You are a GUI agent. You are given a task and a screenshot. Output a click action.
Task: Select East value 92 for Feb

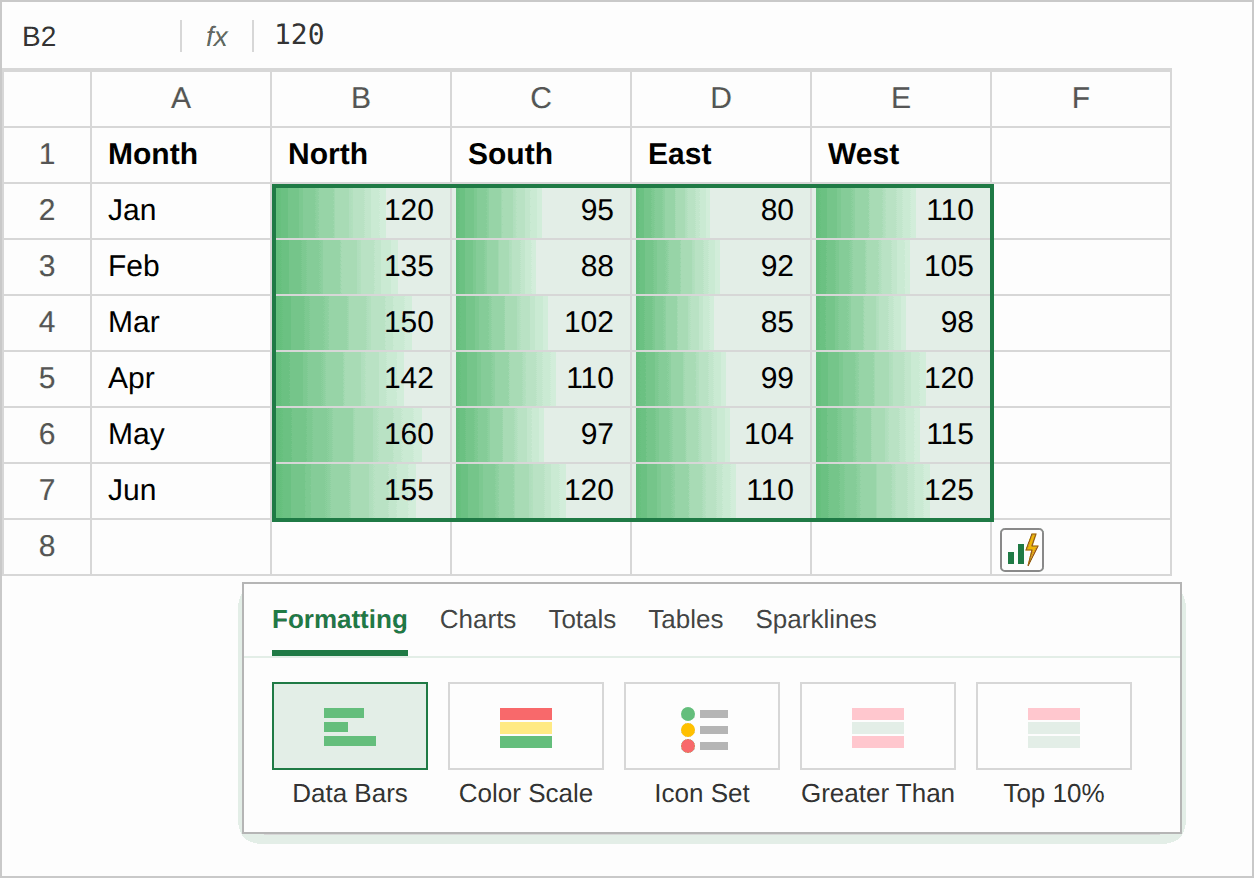pos(721,266)
